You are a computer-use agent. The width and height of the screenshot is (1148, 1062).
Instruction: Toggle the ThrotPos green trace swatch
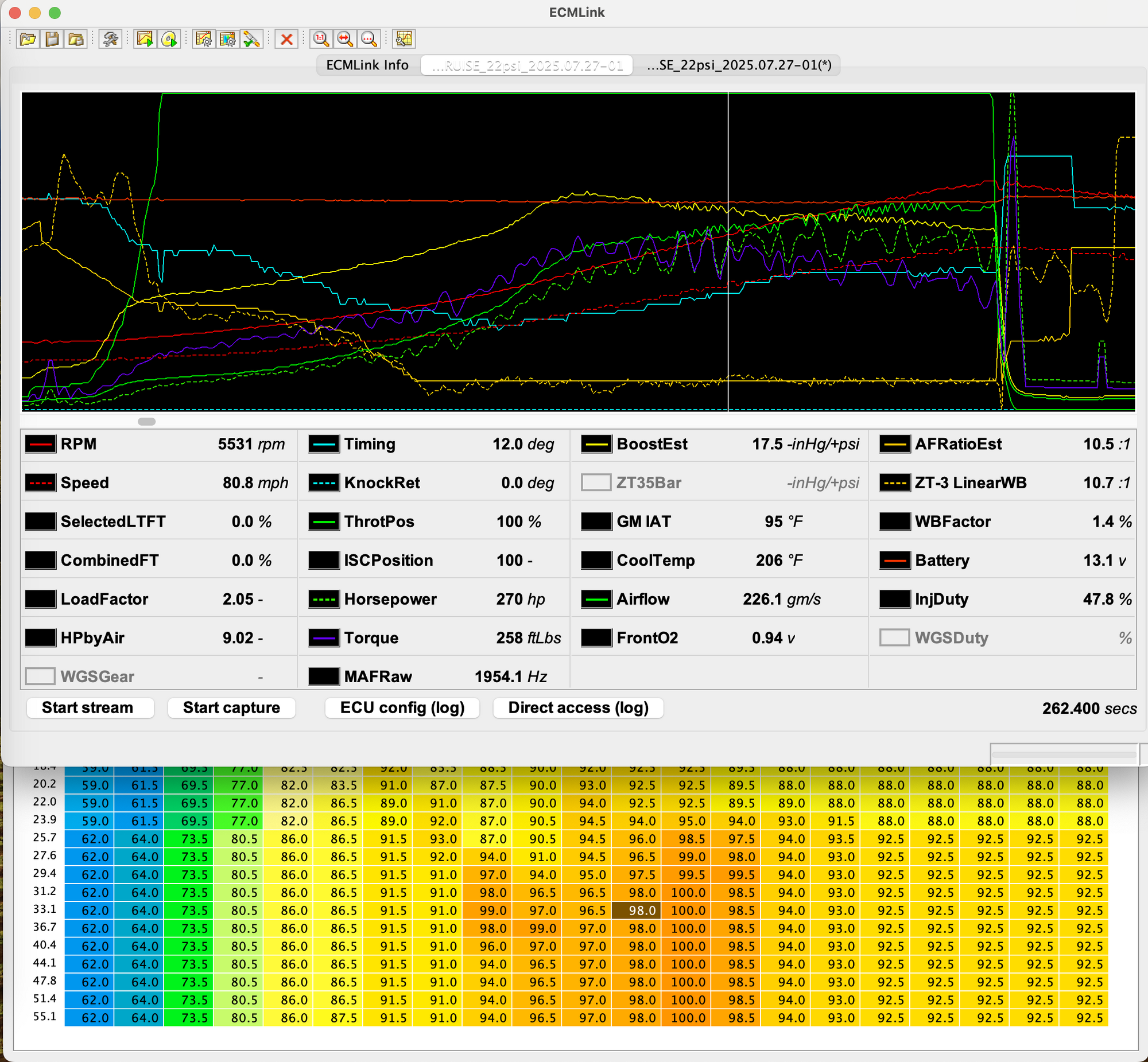(x=324, y=522)
